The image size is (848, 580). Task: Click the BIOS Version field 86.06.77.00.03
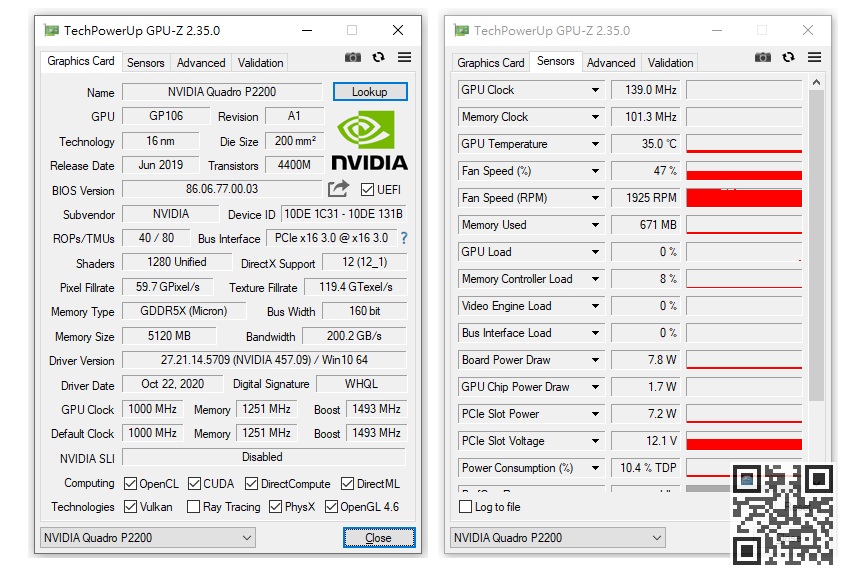point(222,189)
